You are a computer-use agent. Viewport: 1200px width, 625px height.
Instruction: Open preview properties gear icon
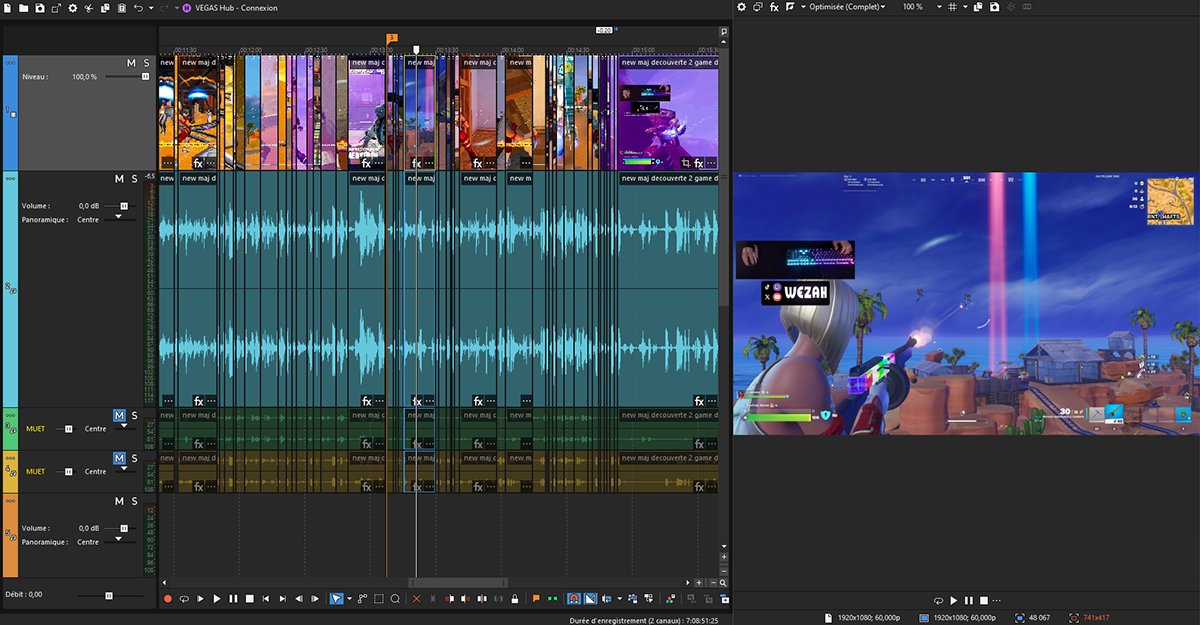point(741,7)
